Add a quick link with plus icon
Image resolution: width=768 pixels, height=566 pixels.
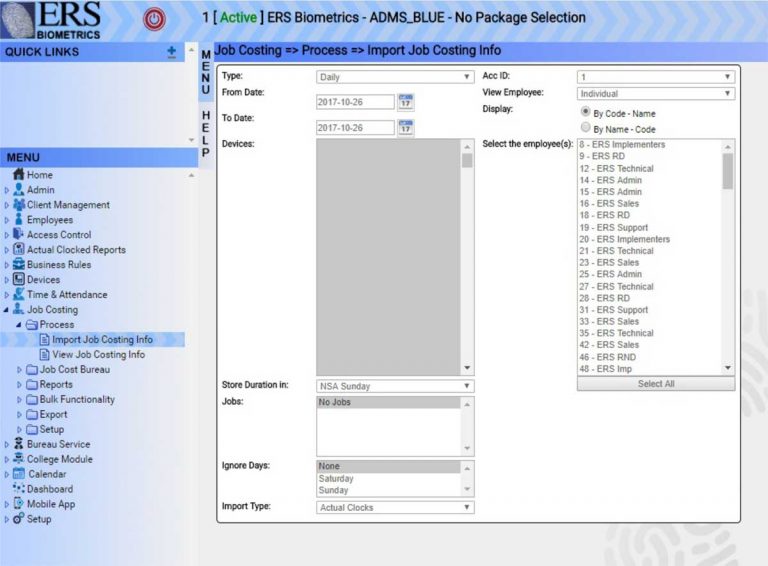click(171, 51)
